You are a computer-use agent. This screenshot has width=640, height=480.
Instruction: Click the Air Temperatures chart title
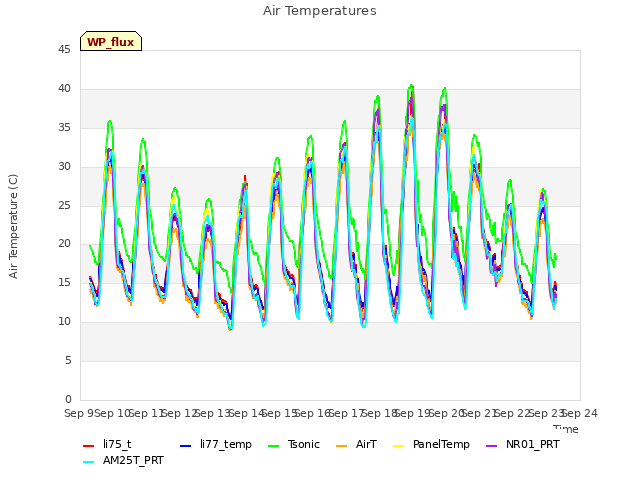point(320,11)
